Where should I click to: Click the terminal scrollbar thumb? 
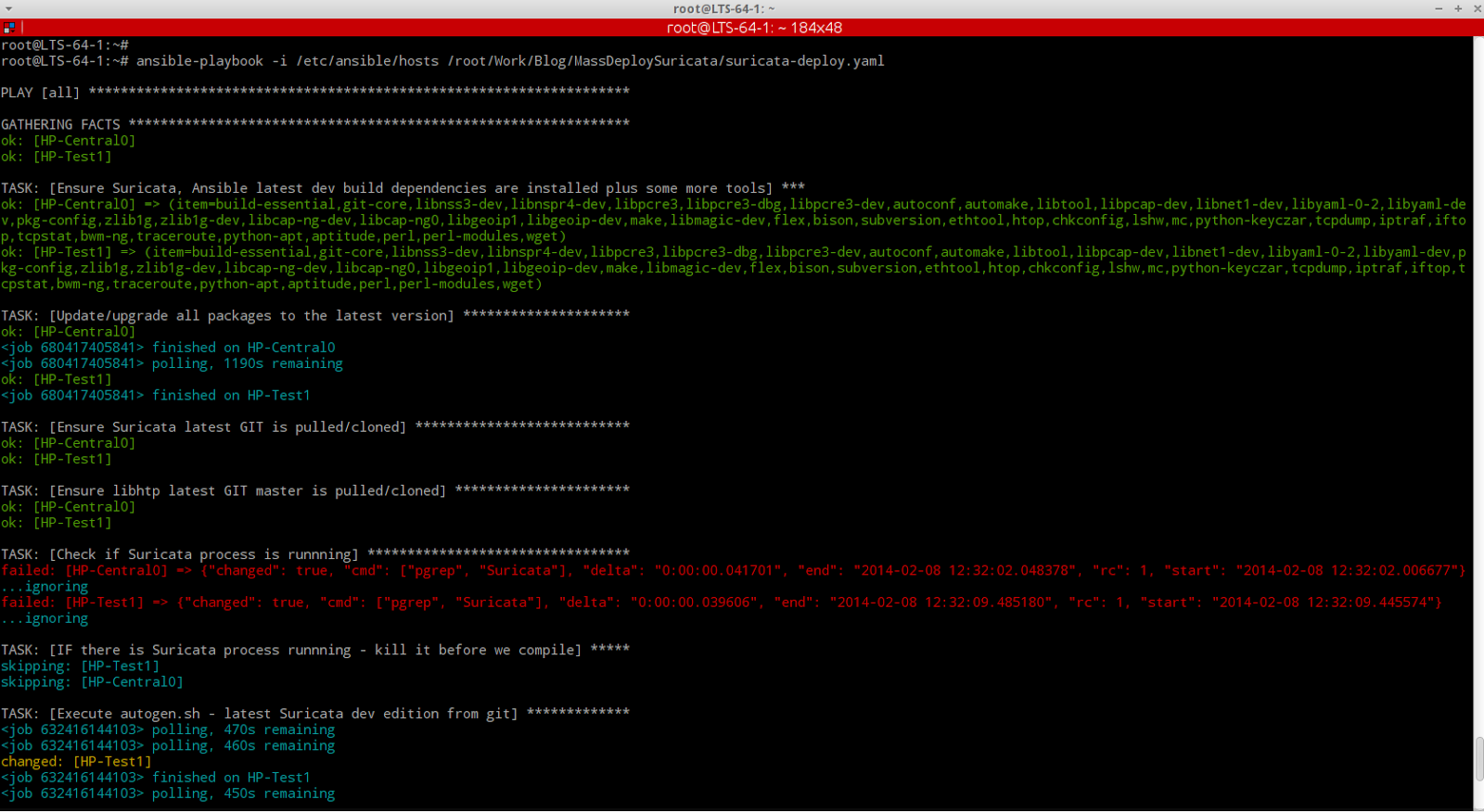point(1479,759)
